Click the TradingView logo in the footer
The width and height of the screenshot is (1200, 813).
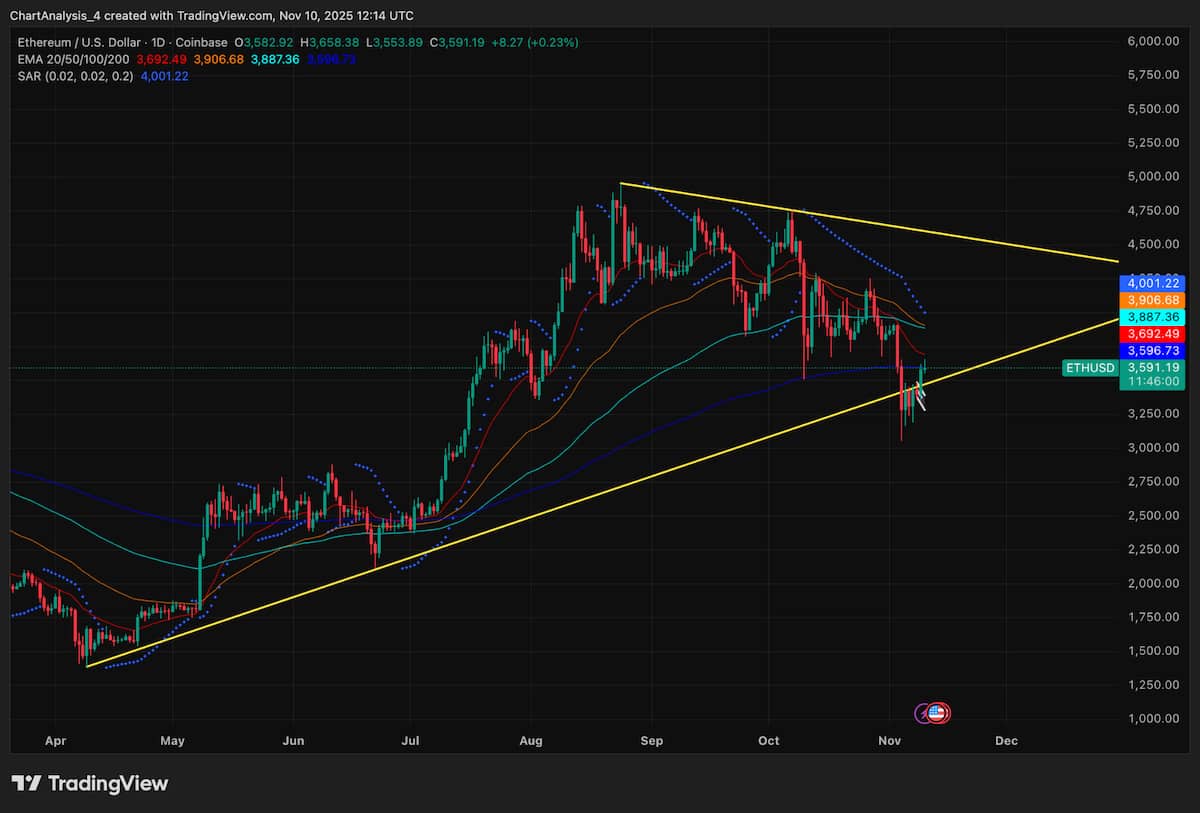[90, 783]
